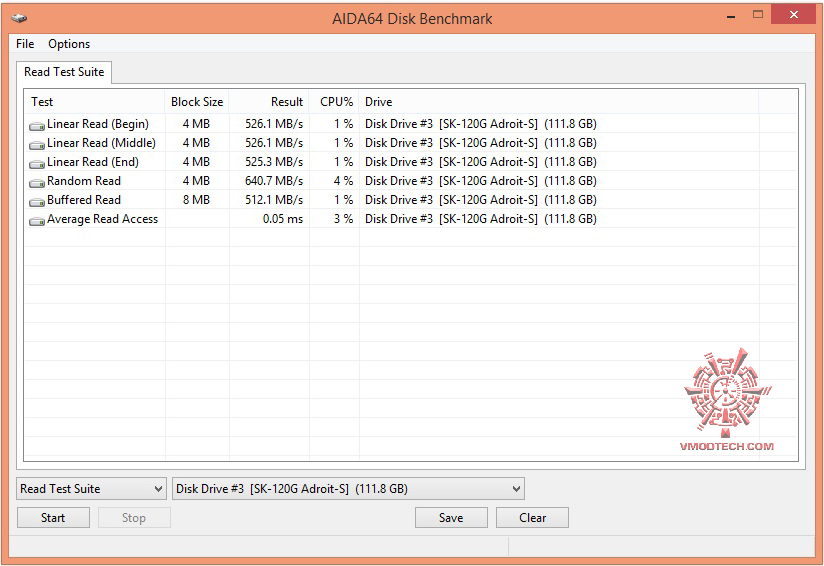The height and width of the screenshot is (566, 824).
Task: Click the 525.3 MB/s result value
Action: point(274,162)
